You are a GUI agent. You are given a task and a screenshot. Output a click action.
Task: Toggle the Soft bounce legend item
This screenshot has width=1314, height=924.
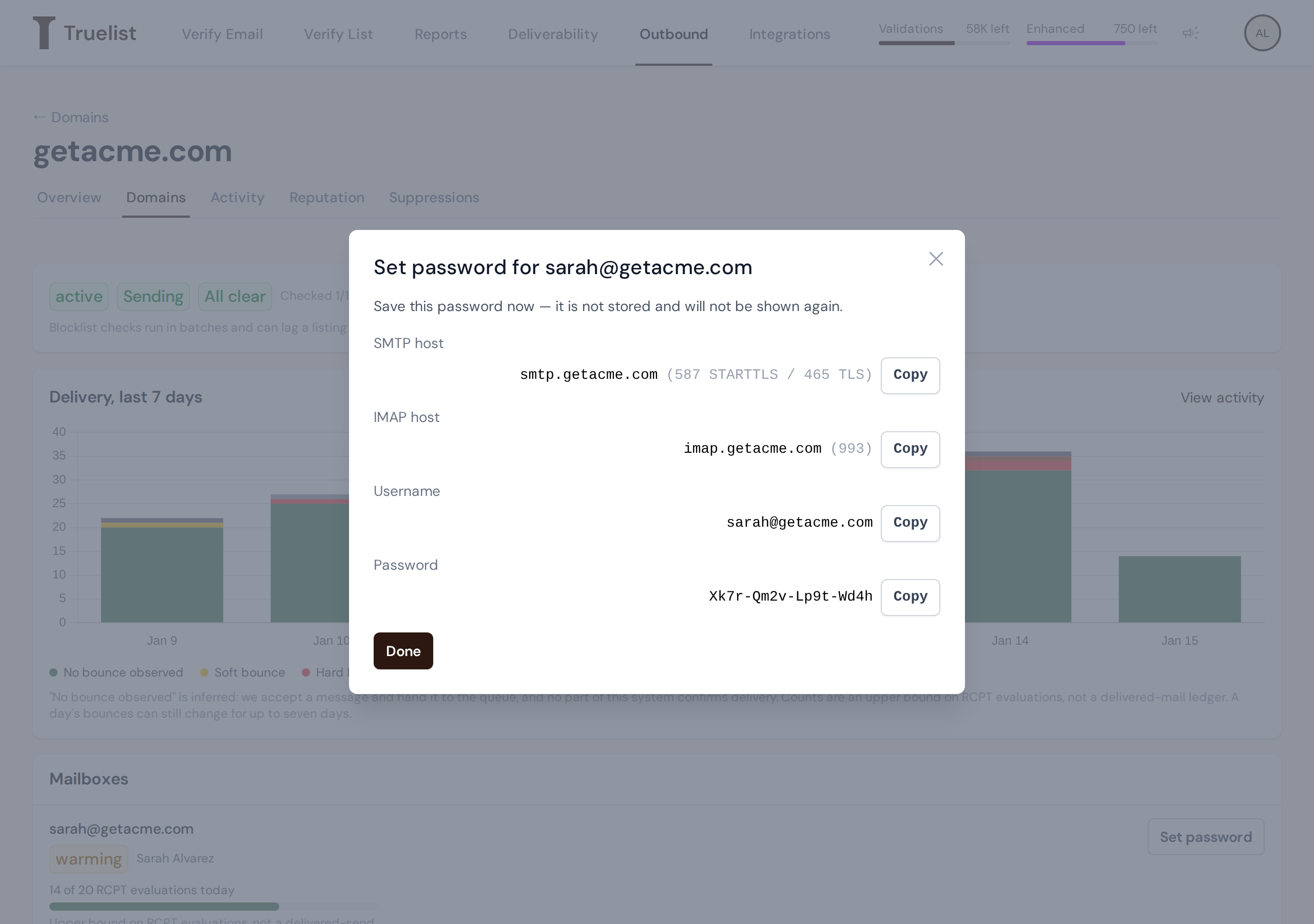click(x=243, y=672)
